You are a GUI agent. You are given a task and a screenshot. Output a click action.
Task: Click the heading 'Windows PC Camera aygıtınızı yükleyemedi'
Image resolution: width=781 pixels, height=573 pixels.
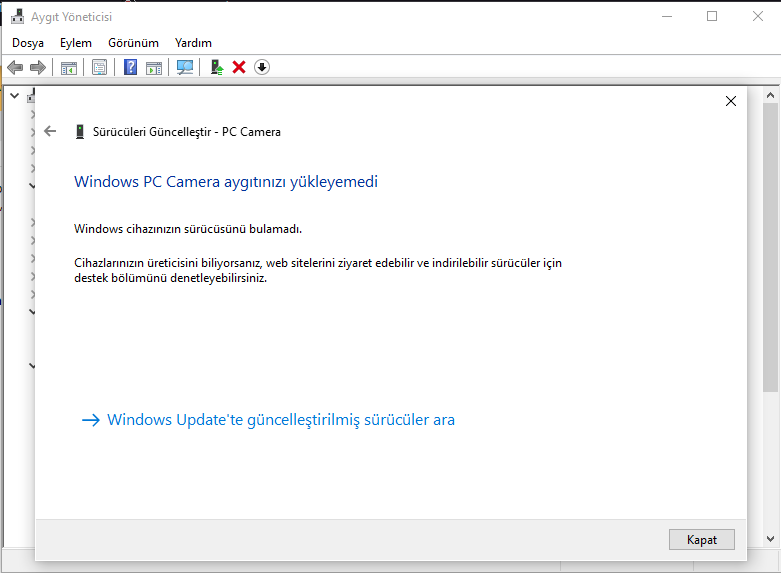tap(226, 181)
